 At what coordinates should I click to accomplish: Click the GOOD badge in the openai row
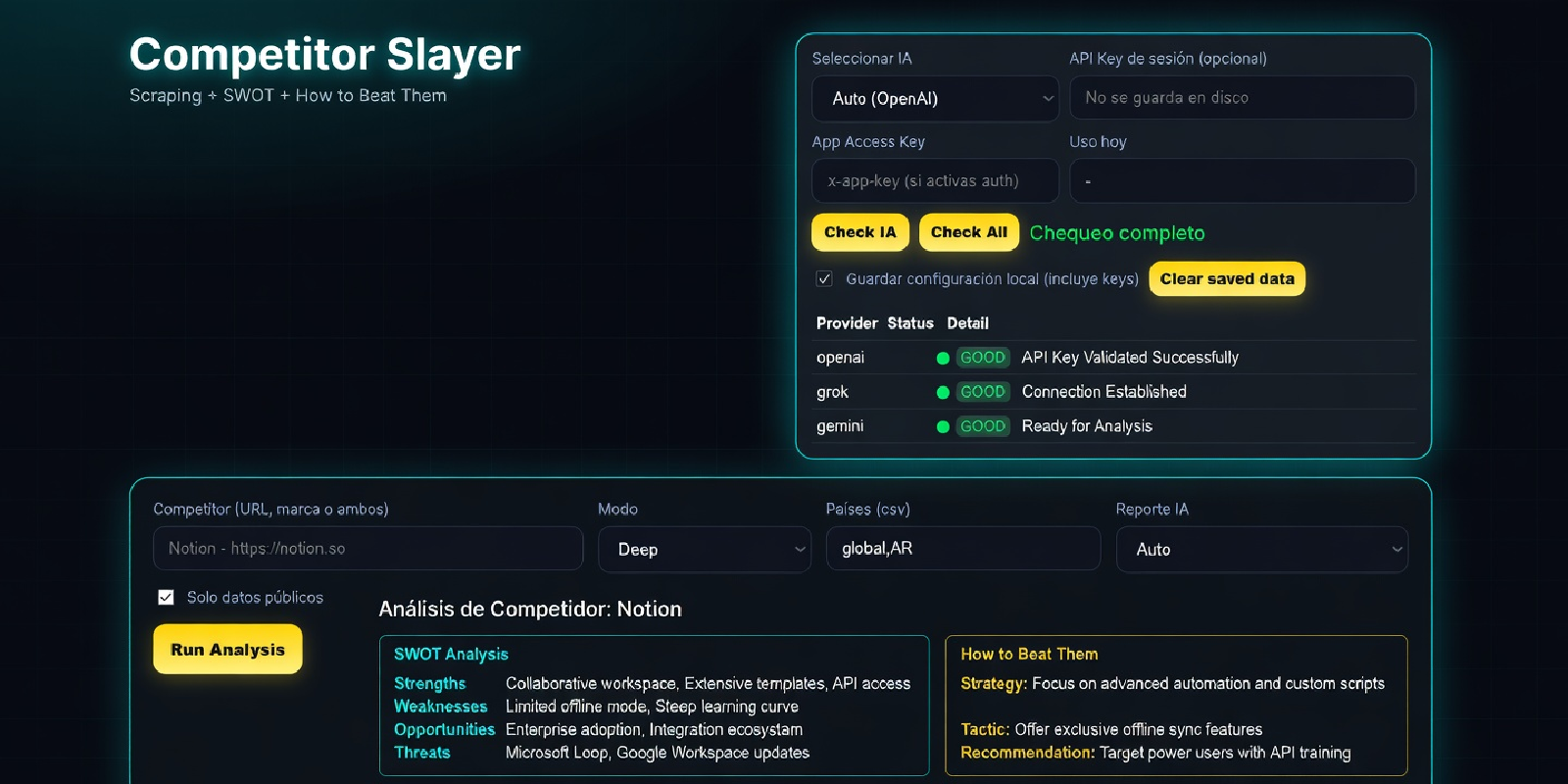pos(983,358)
